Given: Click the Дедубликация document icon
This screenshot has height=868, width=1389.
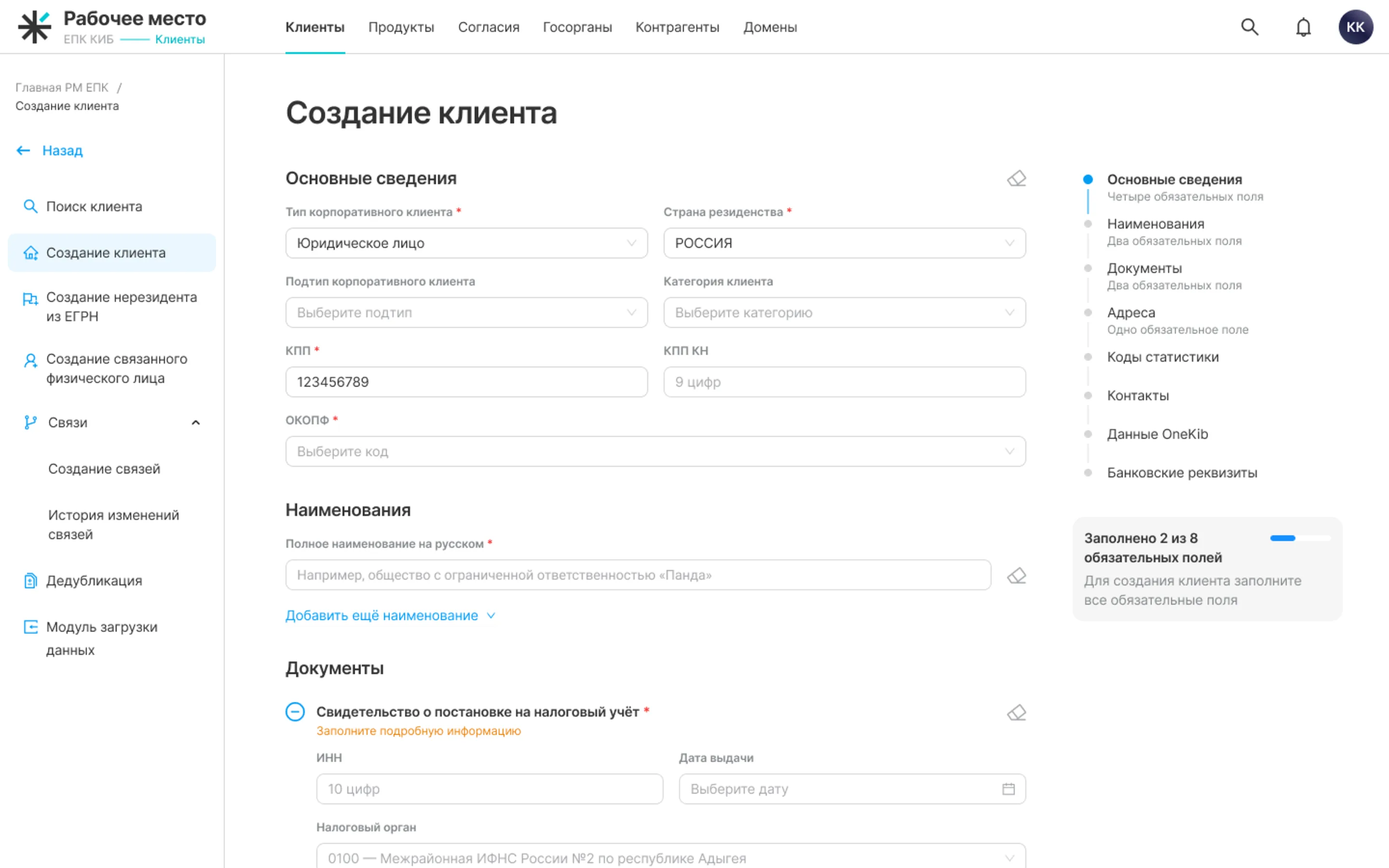Looking at the screenshot, I should pos(30,581).
